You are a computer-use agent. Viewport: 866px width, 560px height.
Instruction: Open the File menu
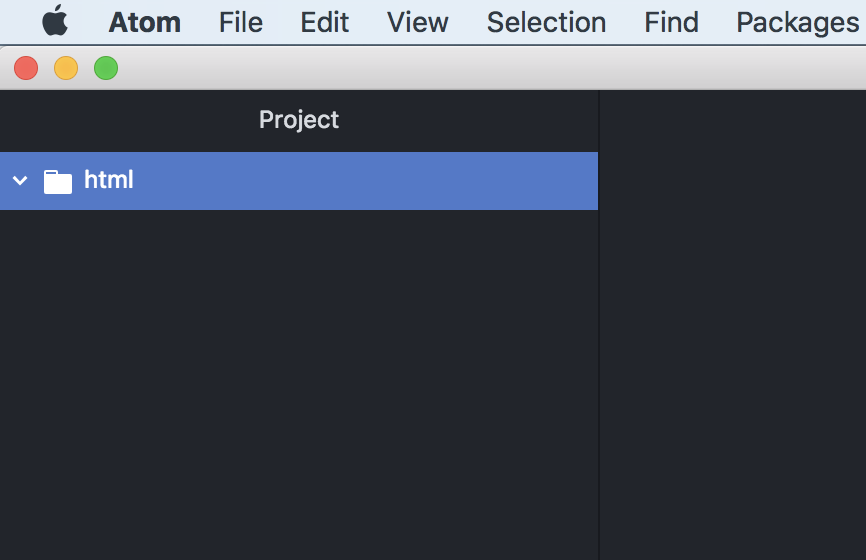point(241,22)
